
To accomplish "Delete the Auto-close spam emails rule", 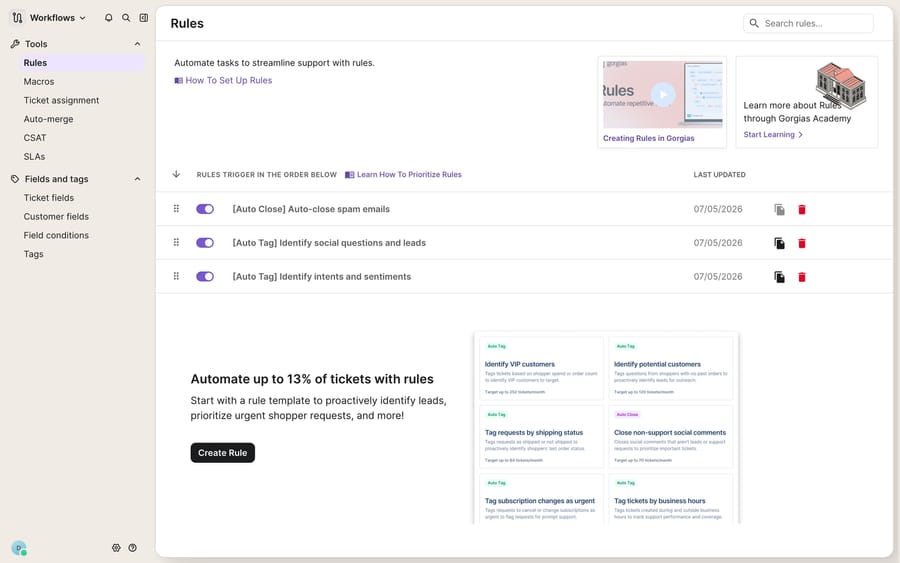I will pos(802,209).
